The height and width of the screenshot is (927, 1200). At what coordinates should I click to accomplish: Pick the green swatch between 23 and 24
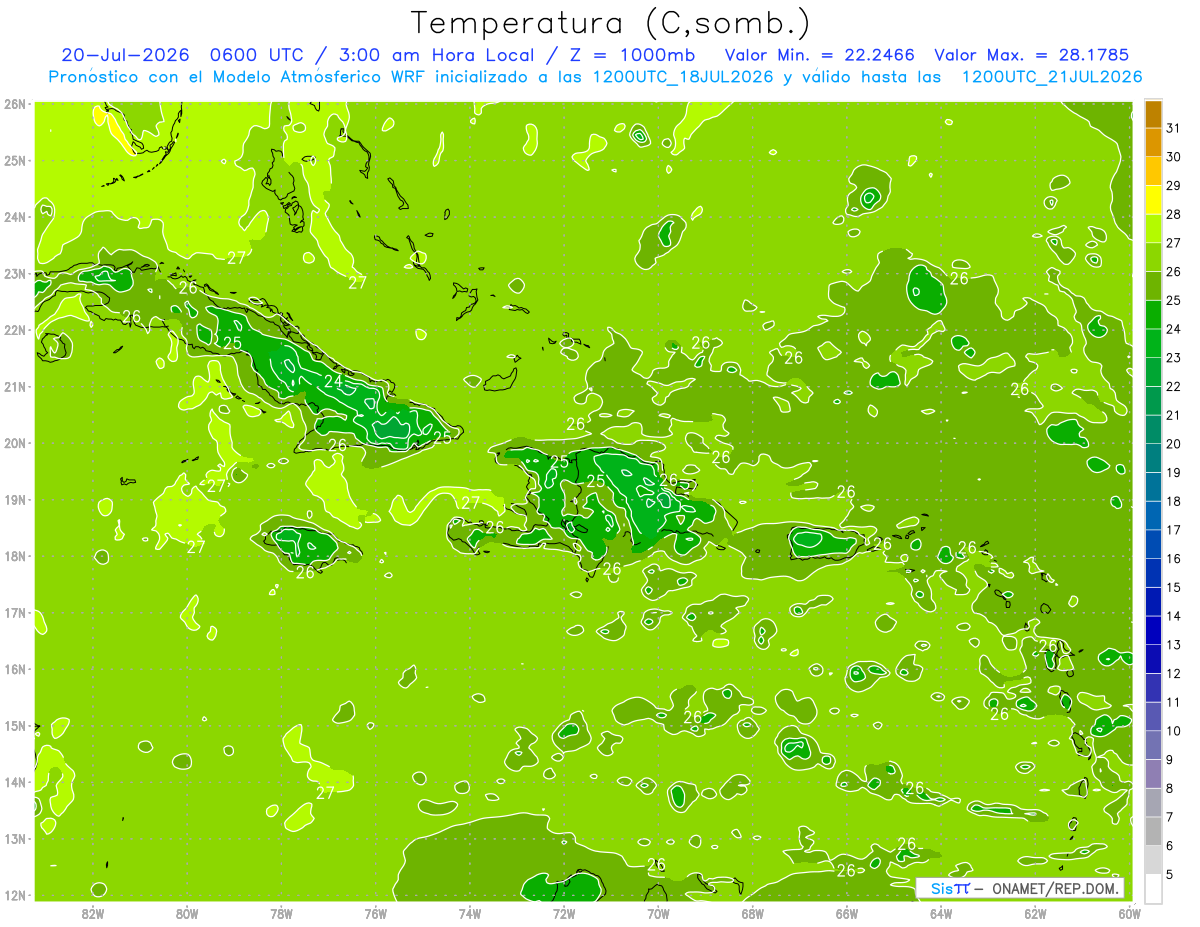click(1154, 343)
